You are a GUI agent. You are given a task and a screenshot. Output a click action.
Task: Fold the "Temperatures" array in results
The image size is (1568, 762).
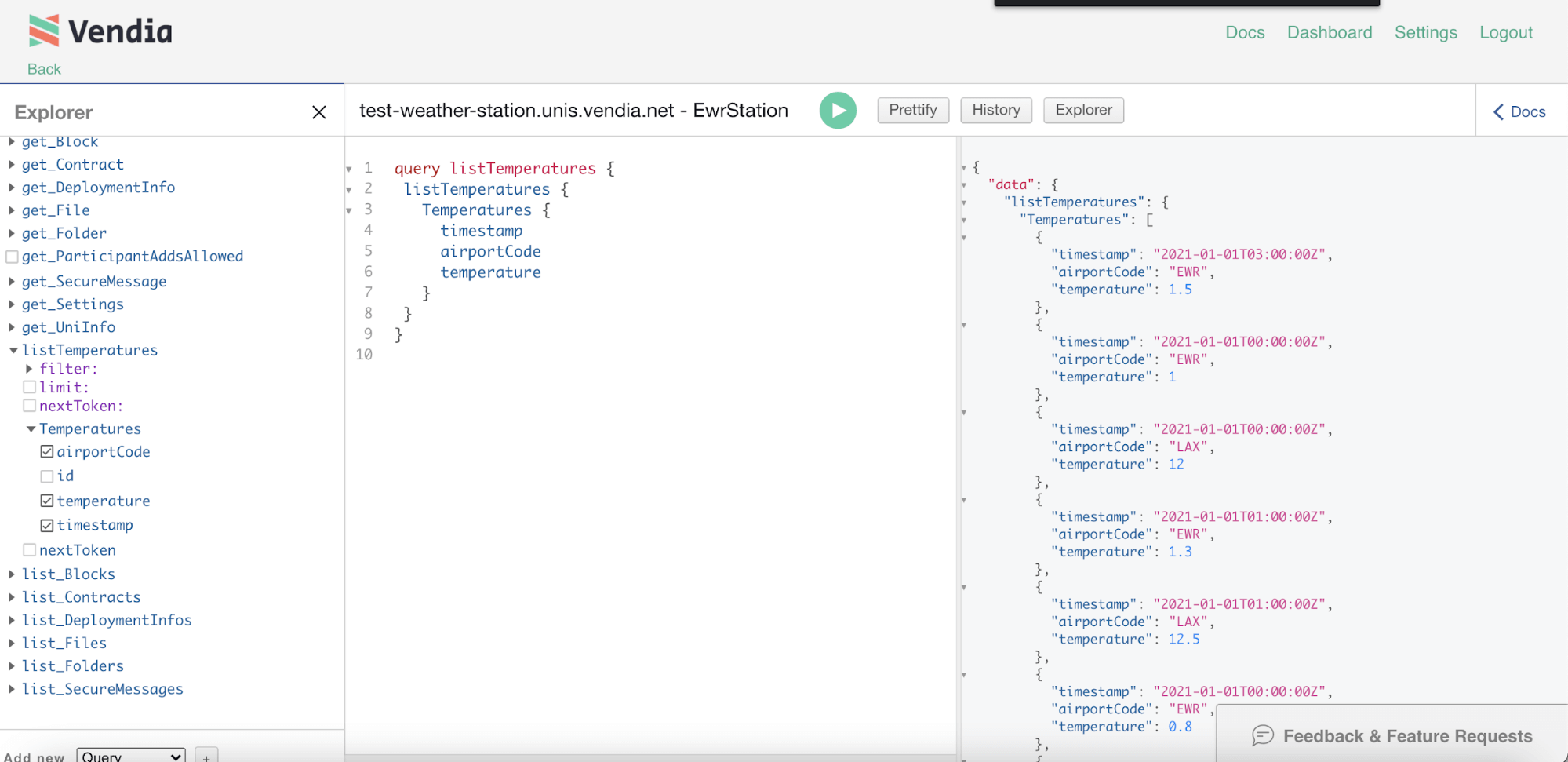tap(964, 220)
